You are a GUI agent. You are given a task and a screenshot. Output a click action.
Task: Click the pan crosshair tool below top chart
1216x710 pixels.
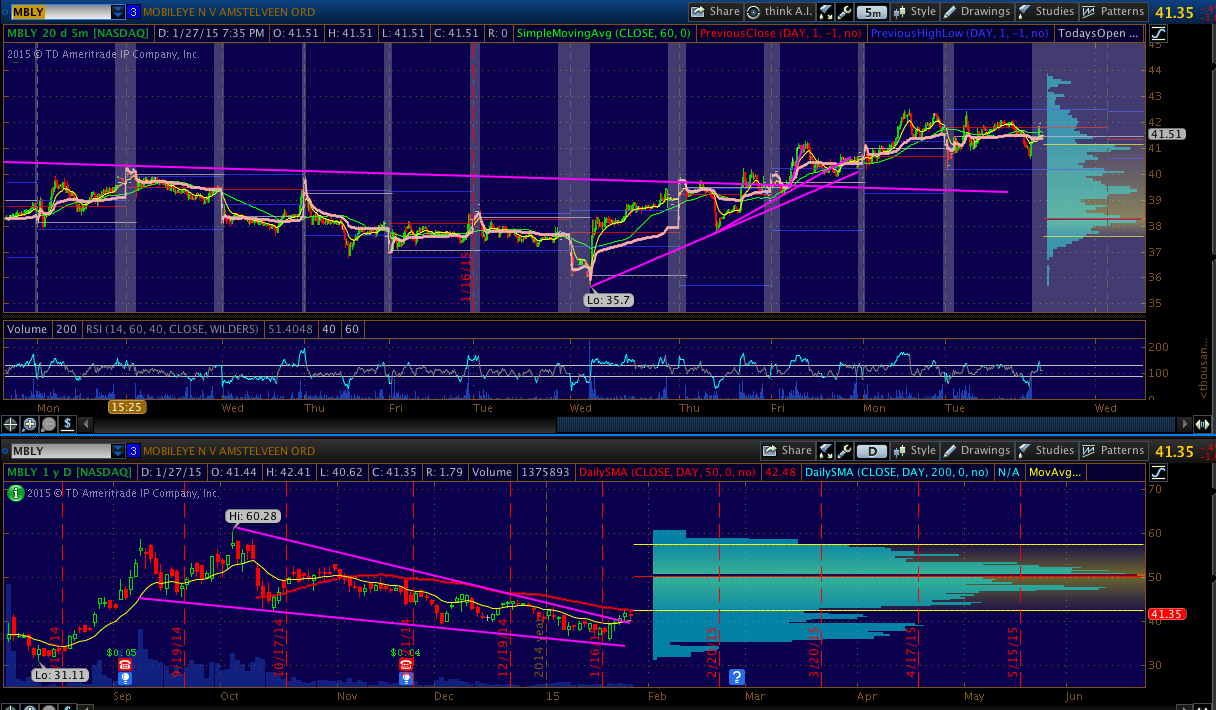(11, 423)
